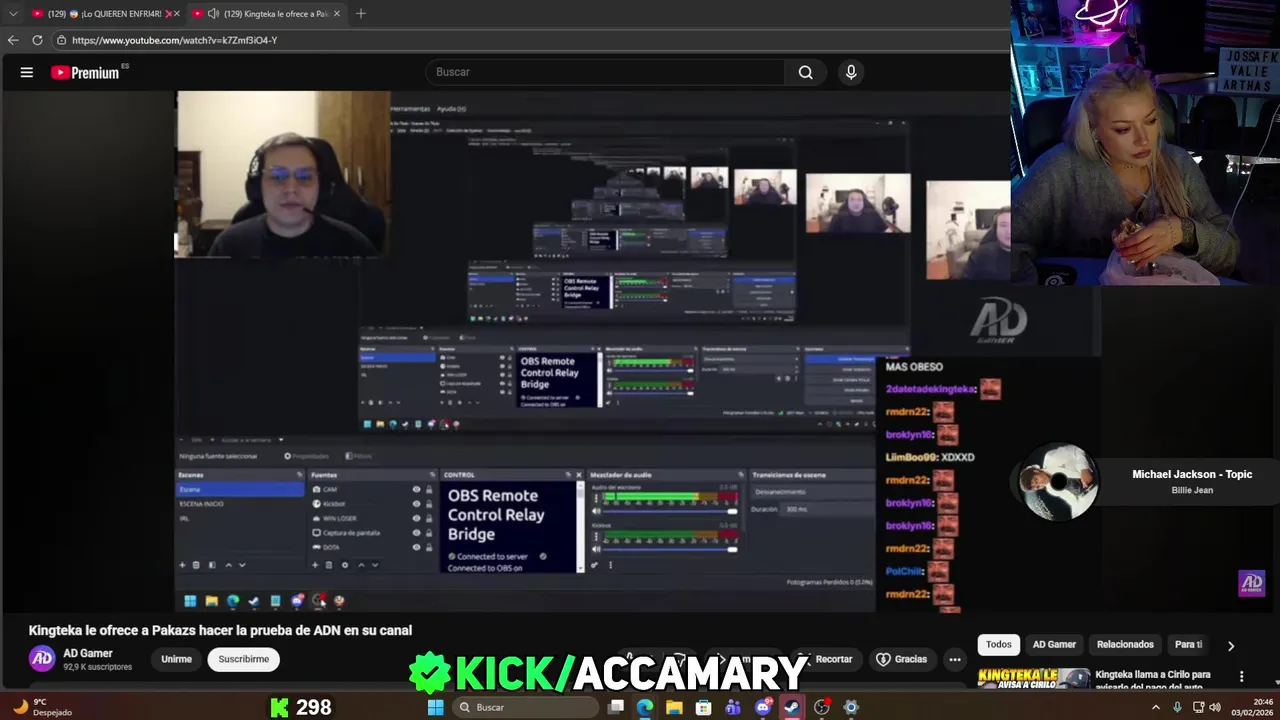The height and width of the screenshot is (720, 1280).
Task: Toggle DOTA source visibility eye in video's OBS
Action: coord(416,547)
